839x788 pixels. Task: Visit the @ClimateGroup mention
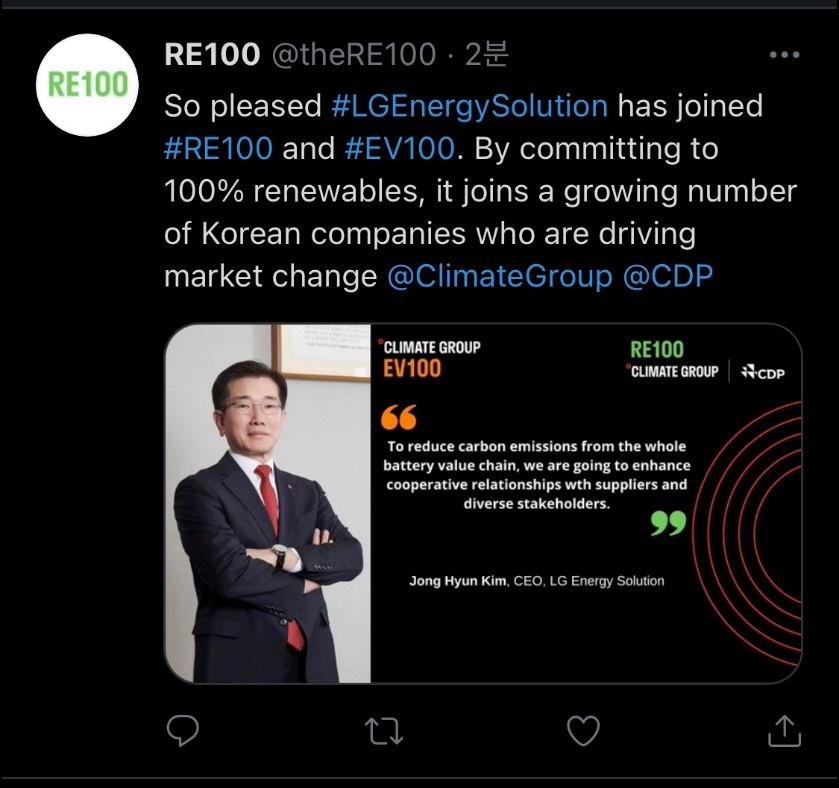coord(499,276)
